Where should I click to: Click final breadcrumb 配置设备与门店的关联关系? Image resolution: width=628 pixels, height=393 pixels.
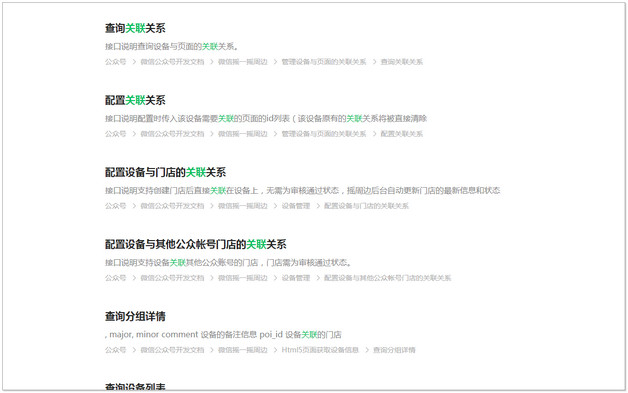click(366, 206)
